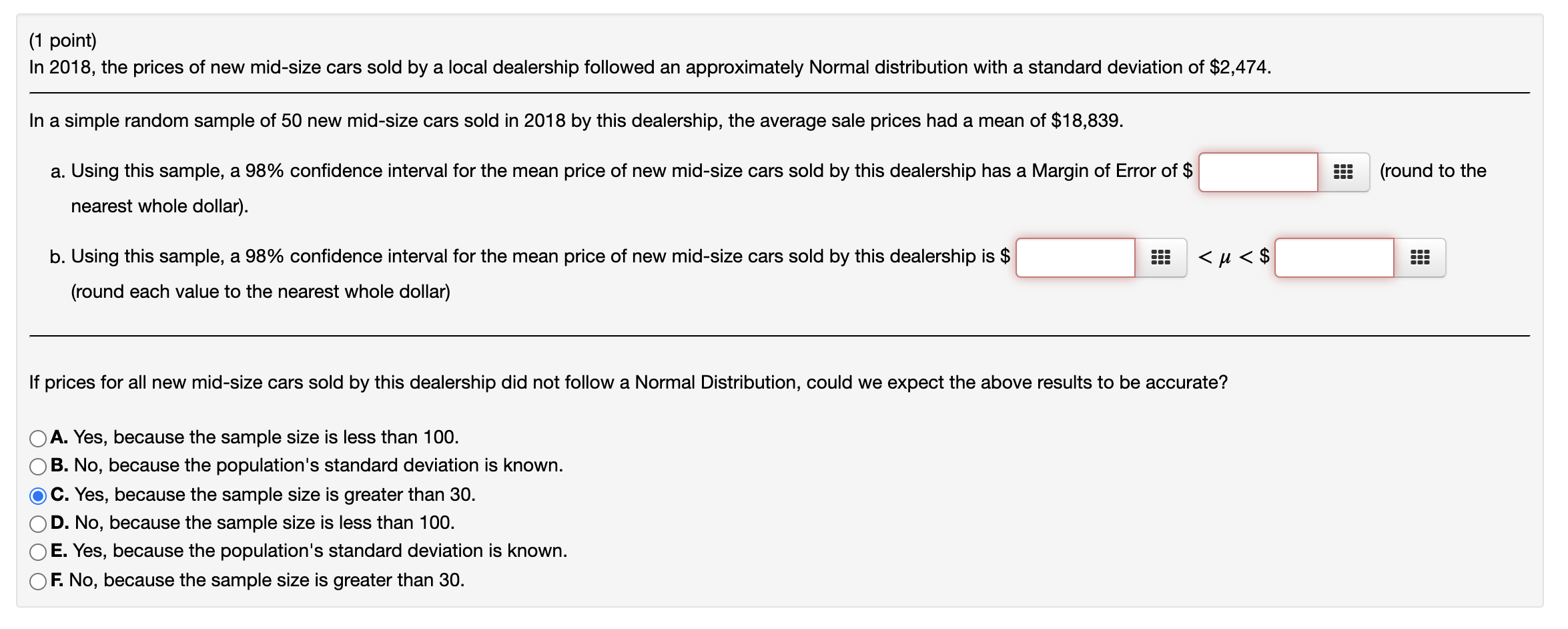Click the μ symbol between the bounds

tap(1224, 258)
